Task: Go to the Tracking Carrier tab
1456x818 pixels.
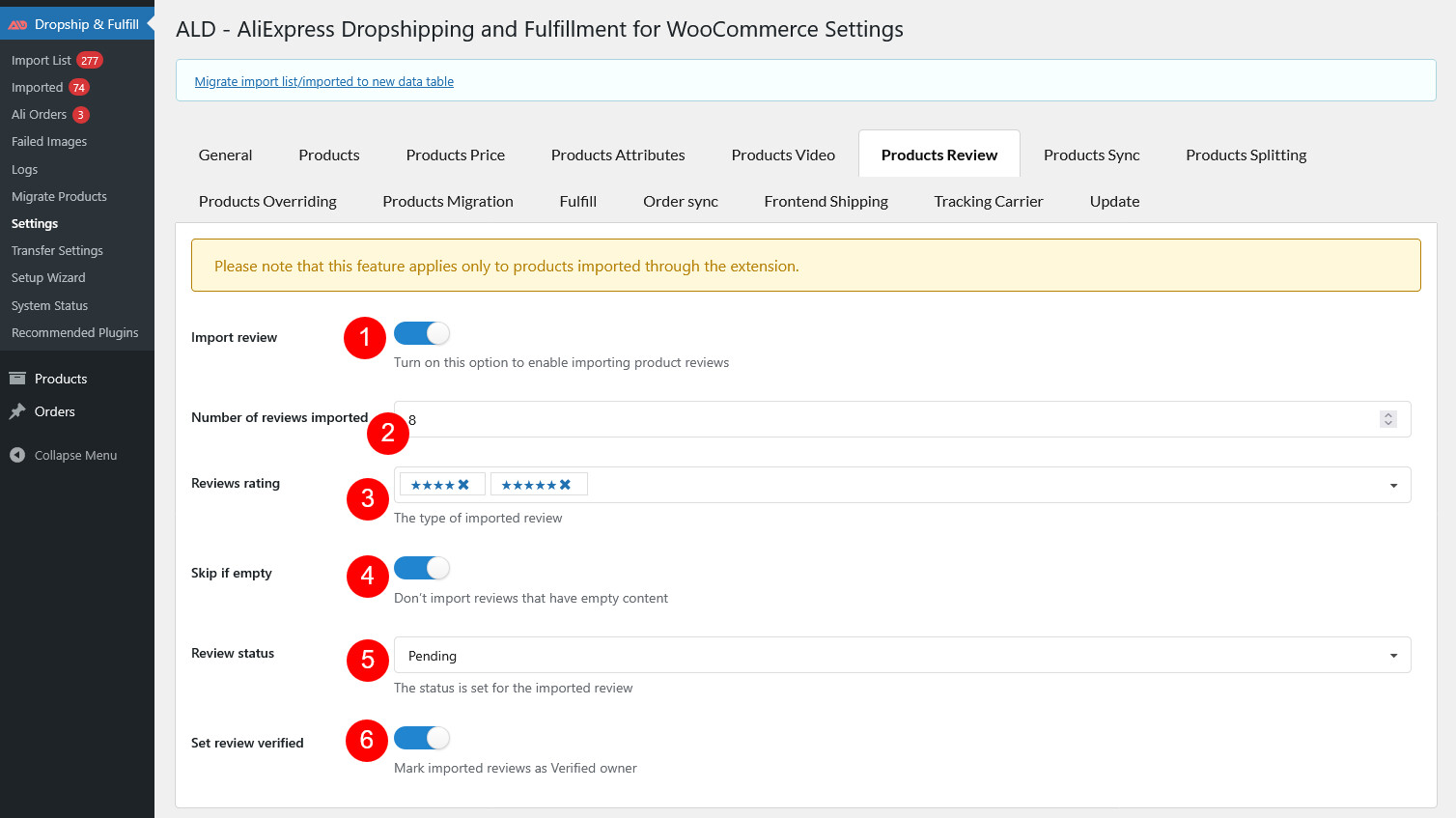Action: [988, 201]
